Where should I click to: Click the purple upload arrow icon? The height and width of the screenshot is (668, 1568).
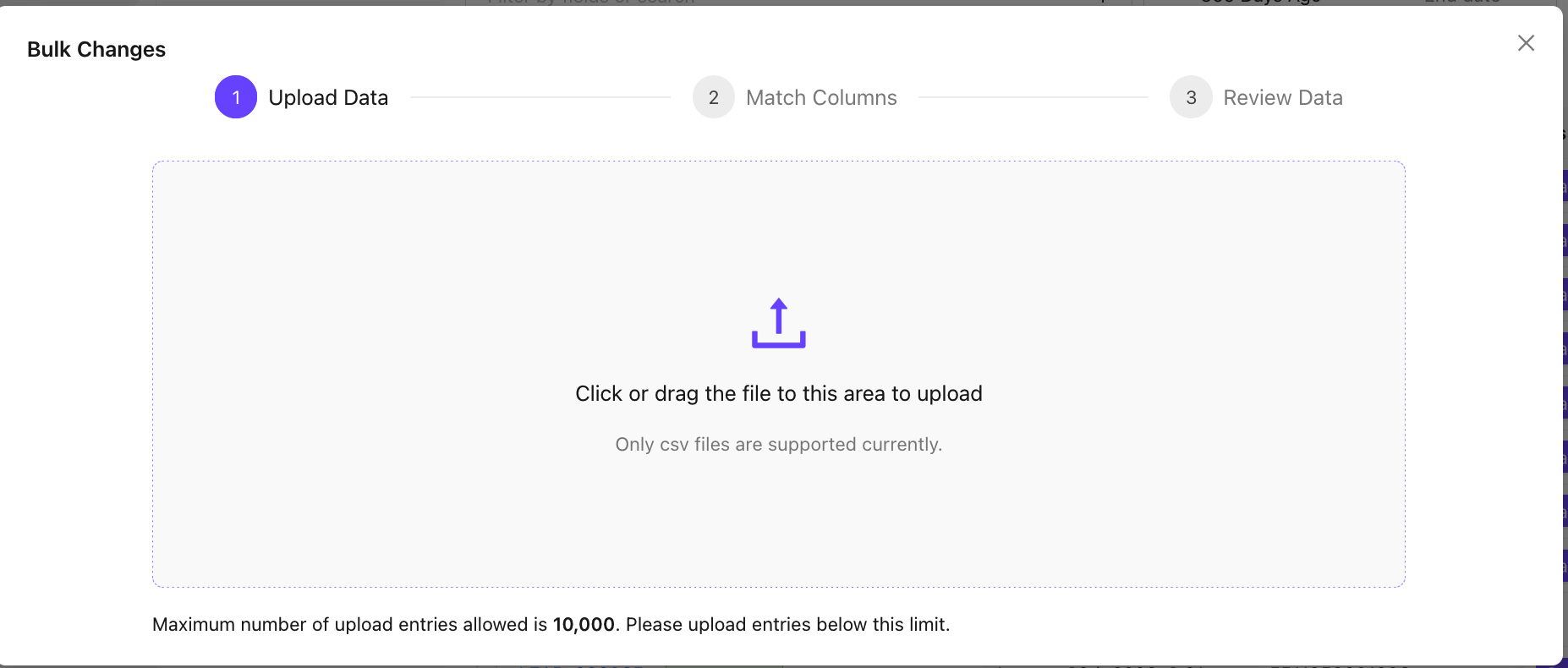[x=779, y=323]
